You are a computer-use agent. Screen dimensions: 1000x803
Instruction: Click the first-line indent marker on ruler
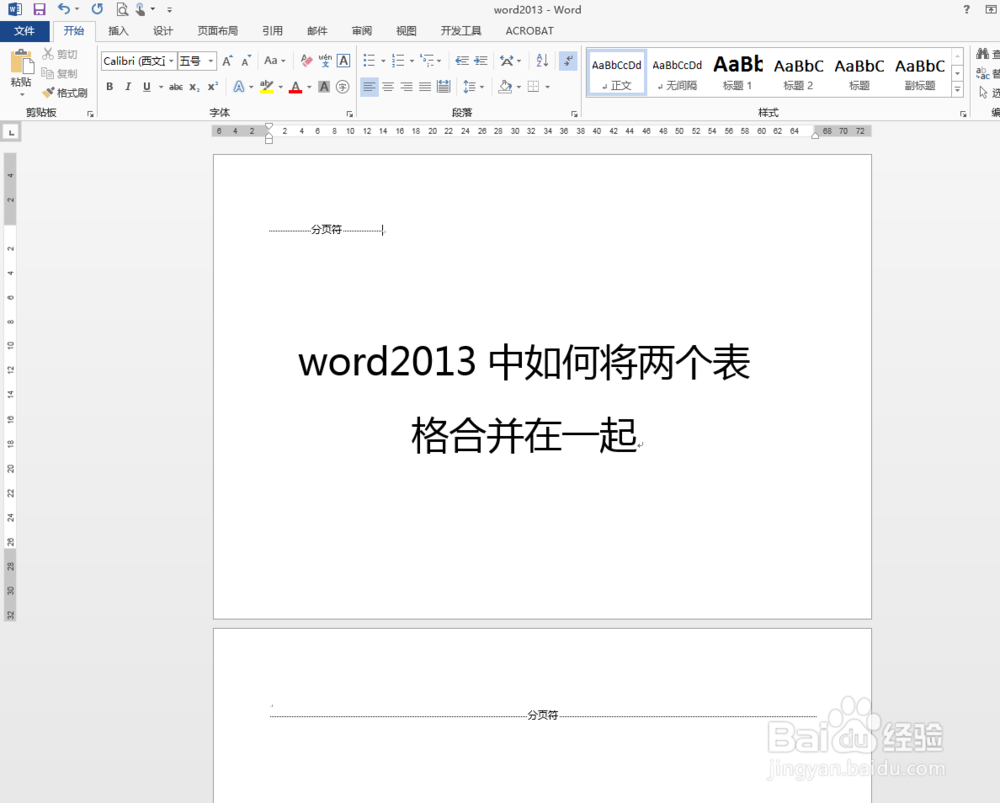pyautogui.click(x=268, y=127)
